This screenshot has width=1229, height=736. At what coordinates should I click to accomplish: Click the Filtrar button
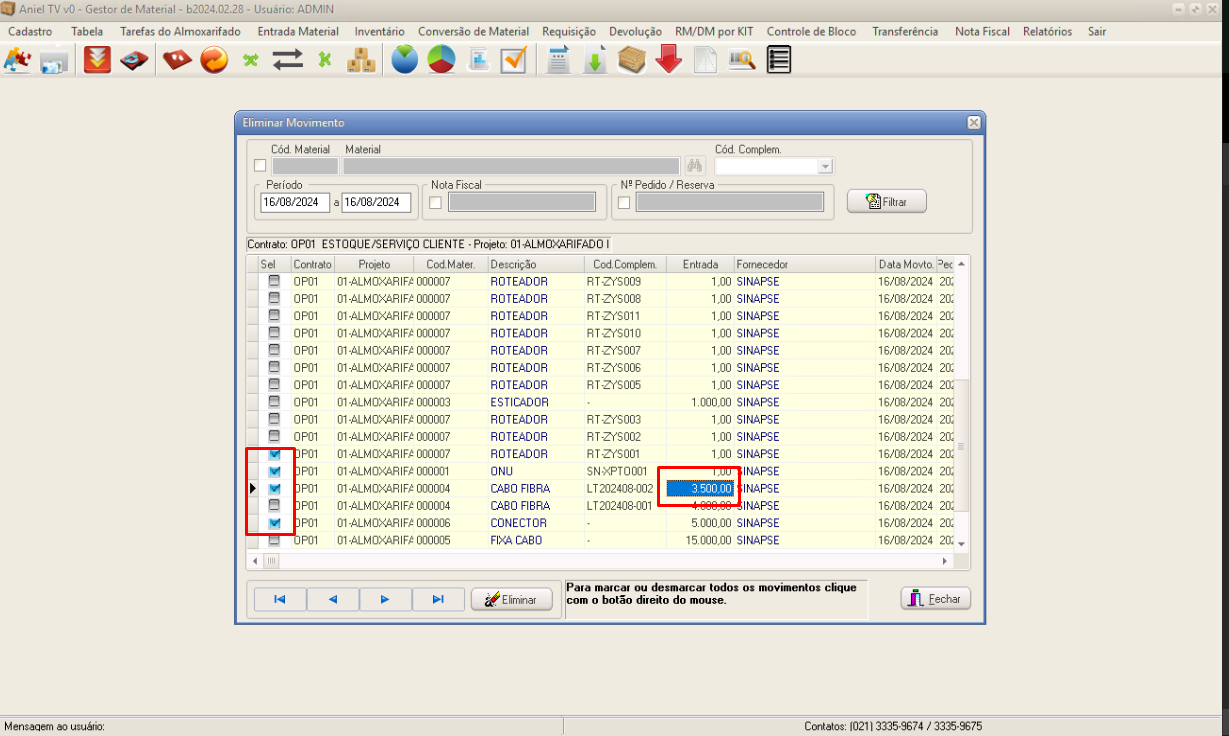(886, 202)
